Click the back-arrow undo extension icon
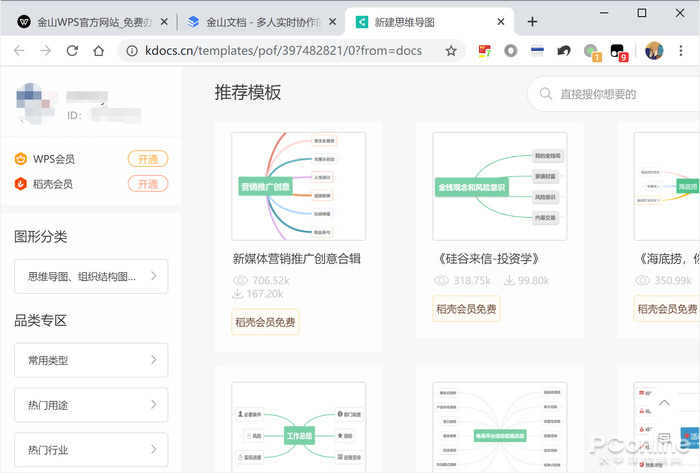 565,50
